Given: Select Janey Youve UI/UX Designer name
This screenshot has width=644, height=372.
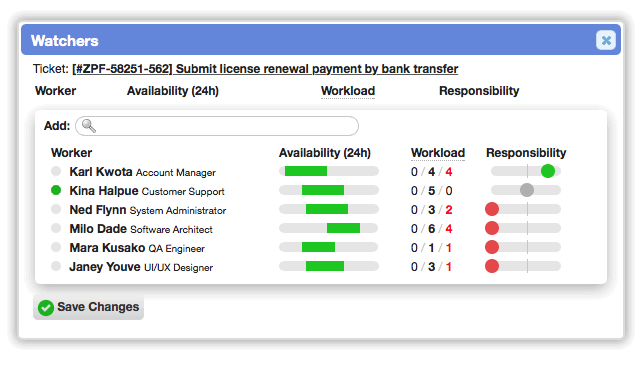Looking at the screenshot, I should (141, 267).
